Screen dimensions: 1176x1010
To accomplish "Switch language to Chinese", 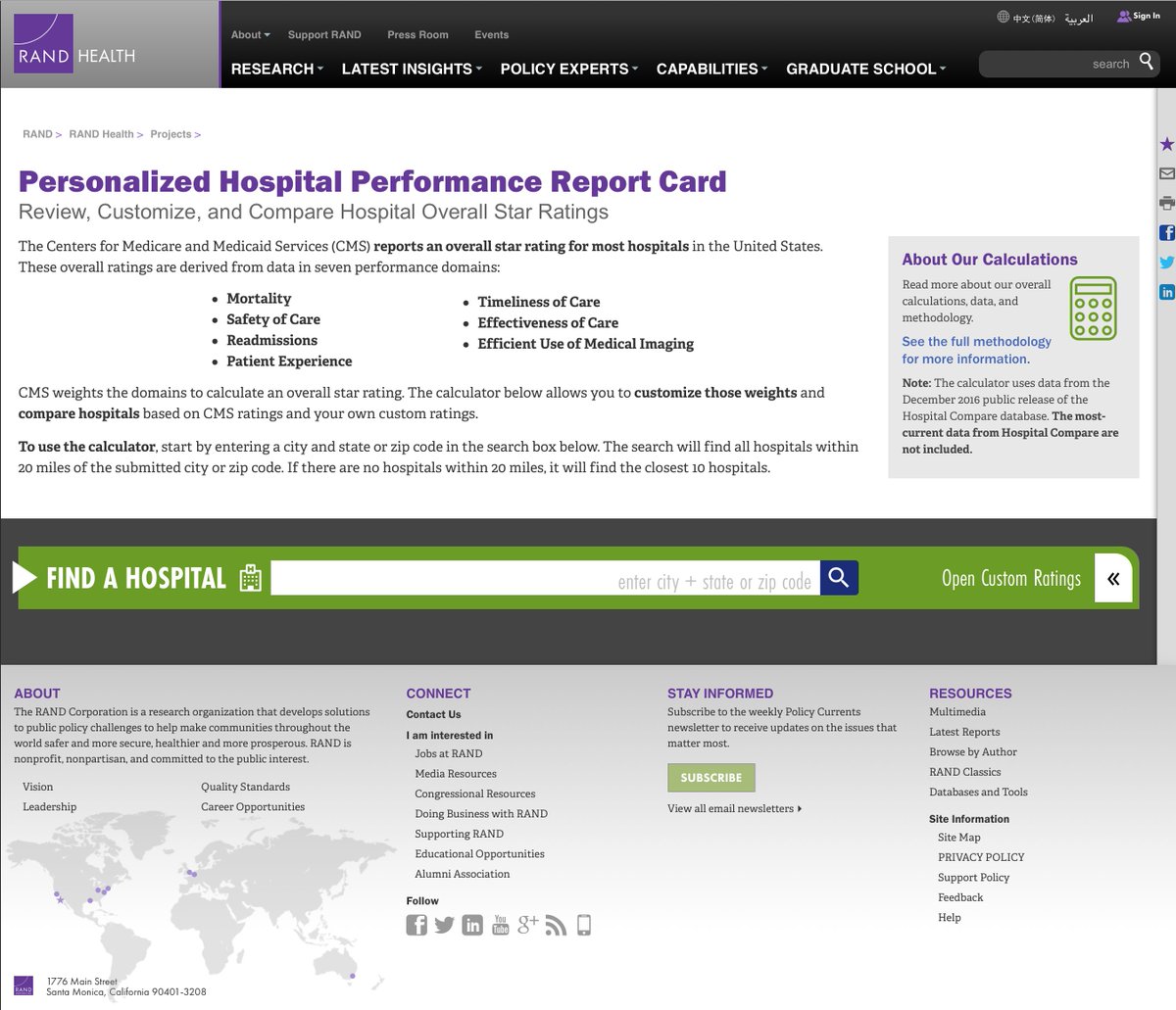I will pos(1034,19).
